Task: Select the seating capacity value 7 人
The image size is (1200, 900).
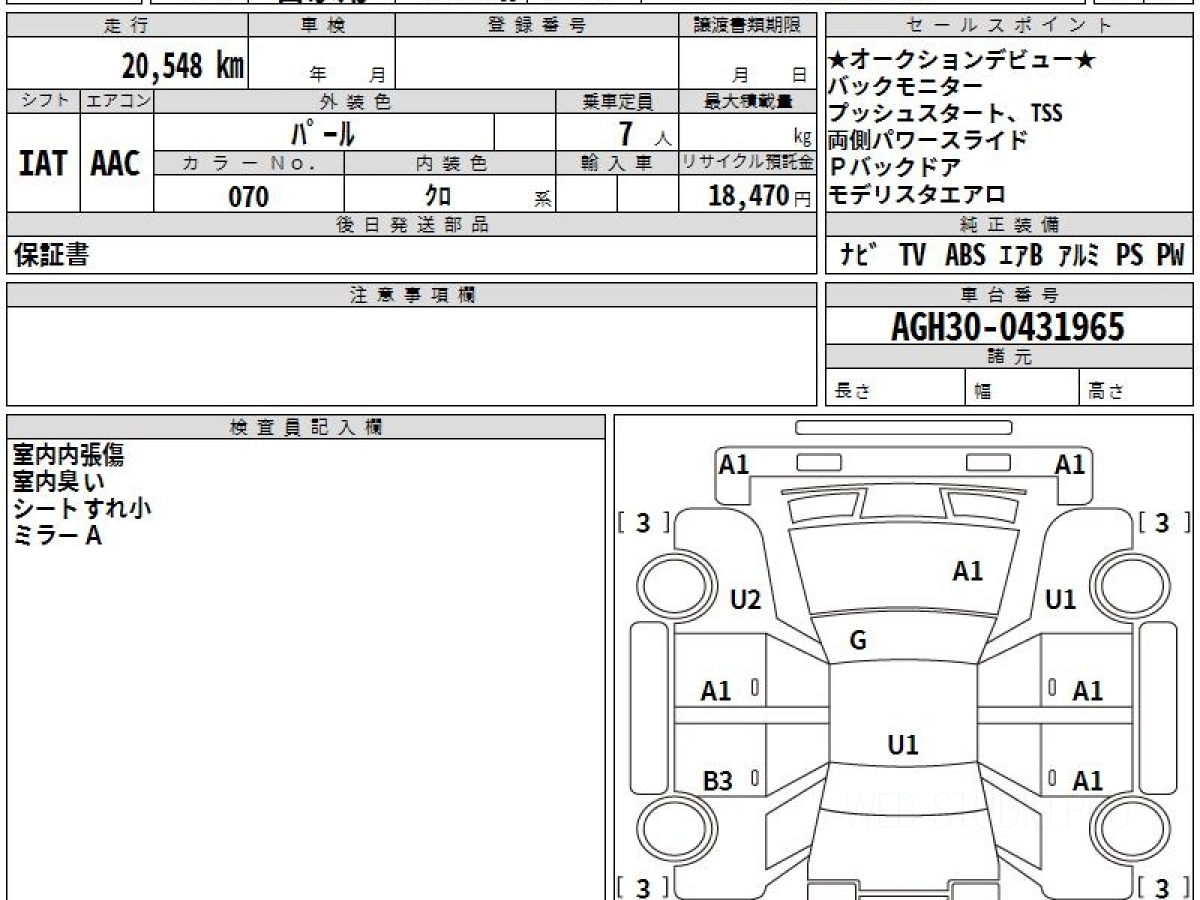Action: click(646, 133)
